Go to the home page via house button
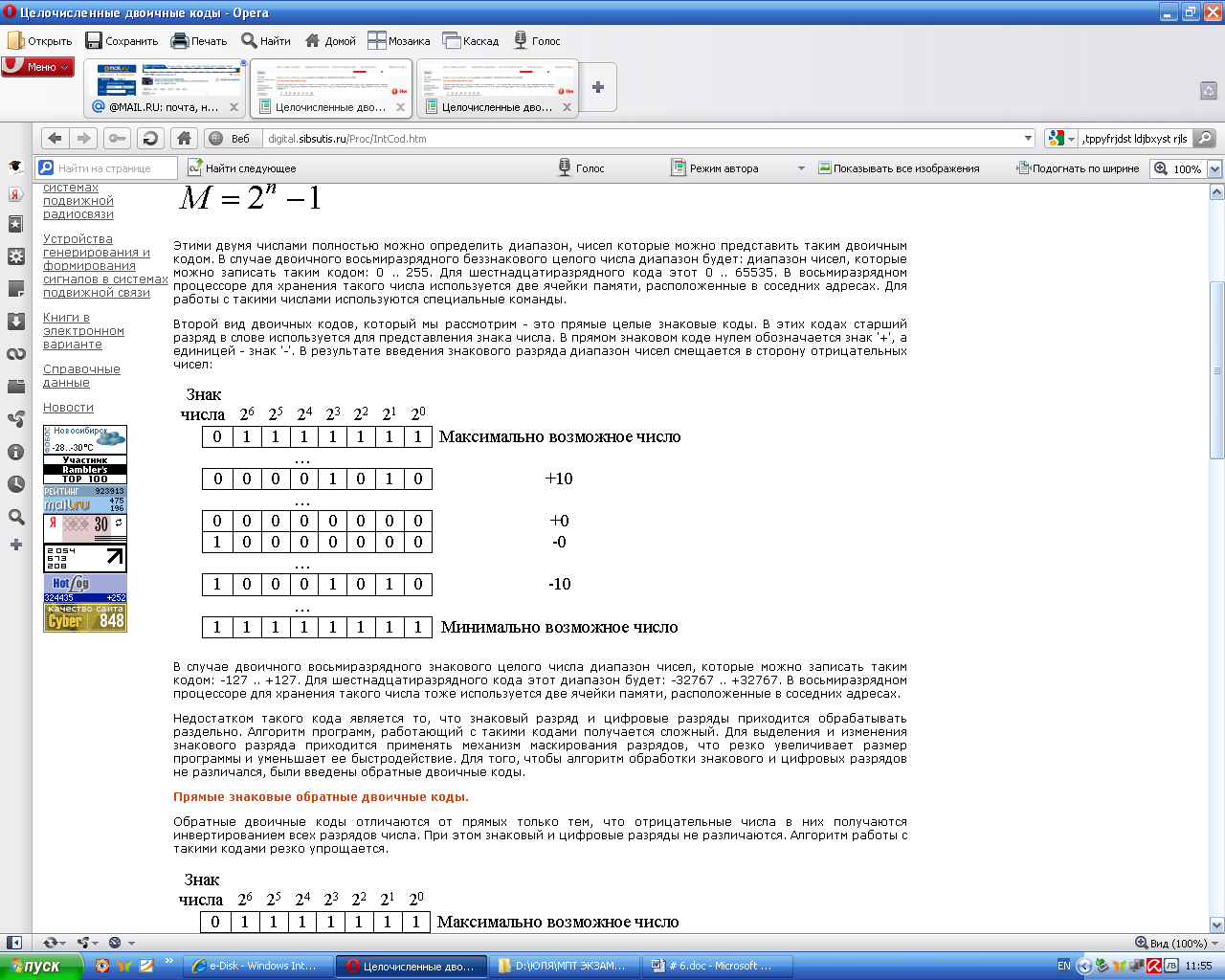The image size is (1225, 980). [185, 138]
